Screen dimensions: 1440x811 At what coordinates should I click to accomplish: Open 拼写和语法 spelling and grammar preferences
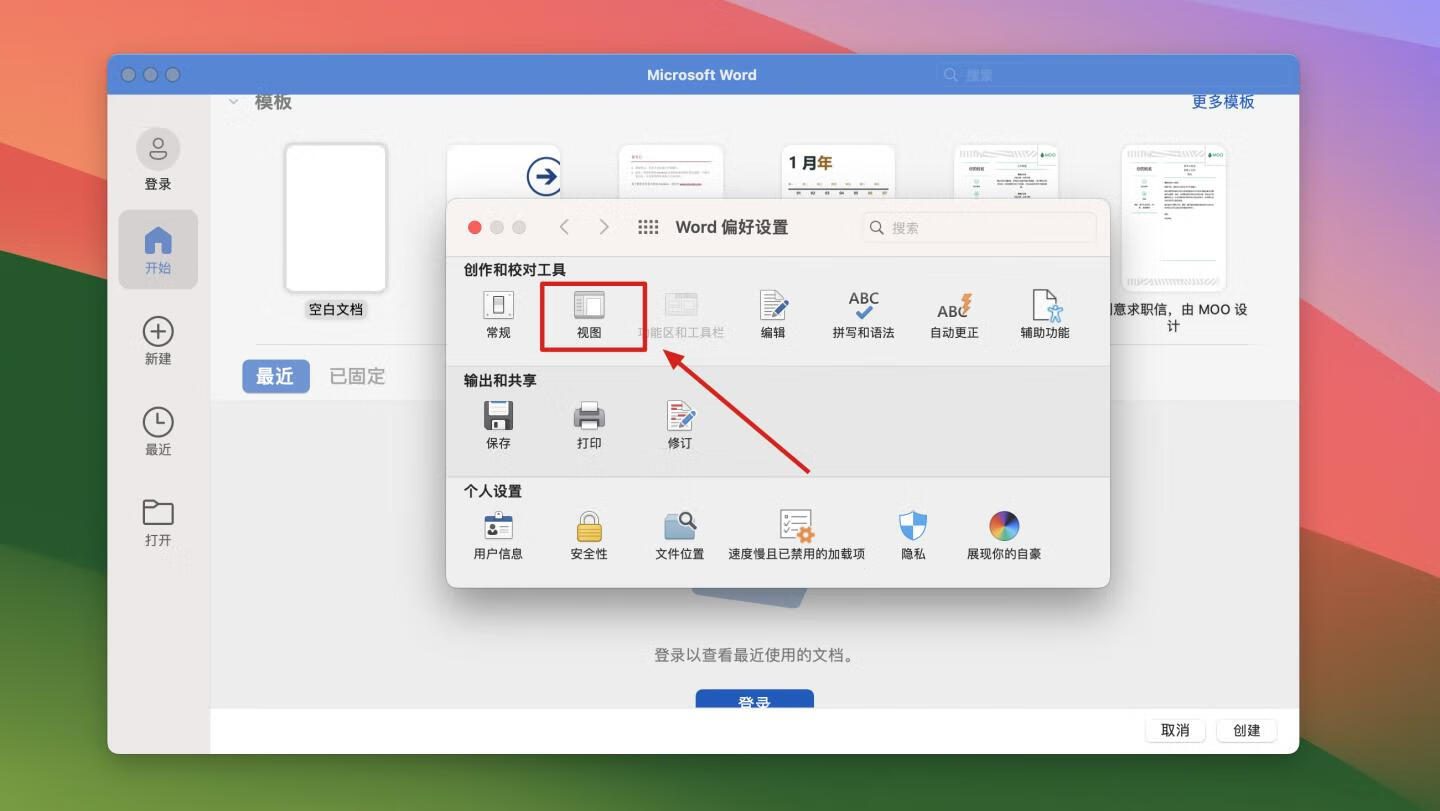[x=863, y=306]
